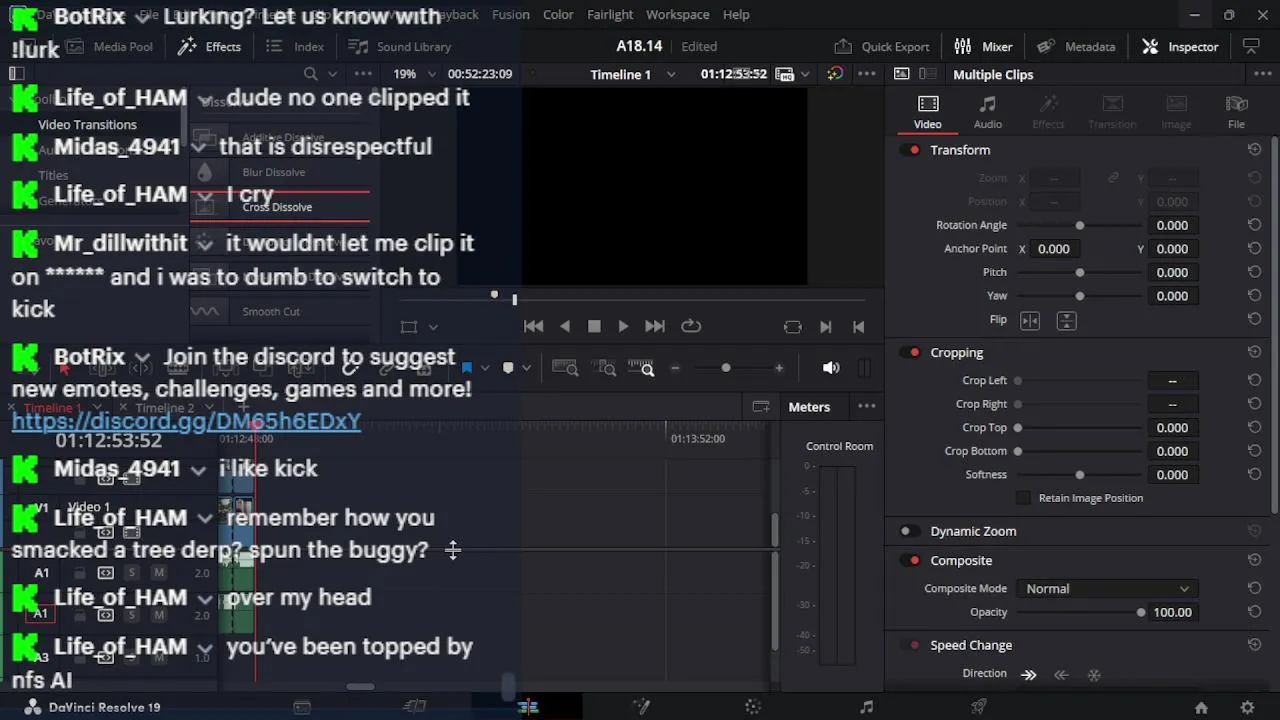Viewport: 1280px width, 720px height.
Task: Open the discord.gg invite link
Action: click(186, 421)
